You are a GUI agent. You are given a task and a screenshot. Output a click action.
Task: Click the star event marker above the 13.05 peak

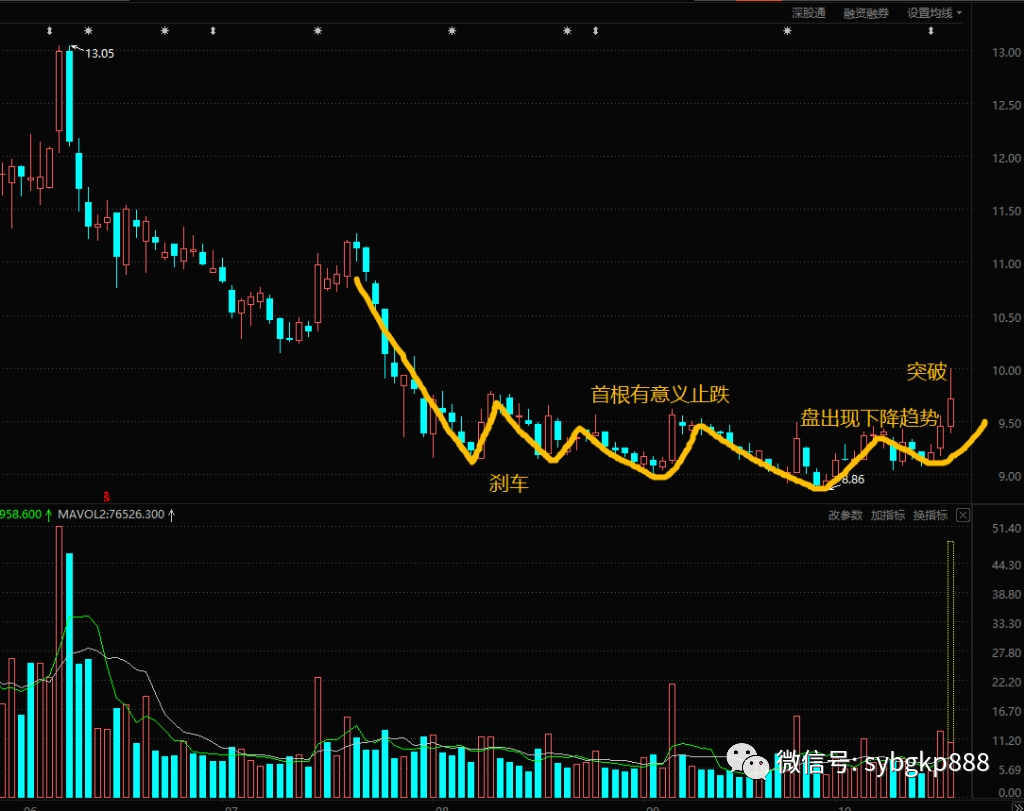tap(88, 31)
